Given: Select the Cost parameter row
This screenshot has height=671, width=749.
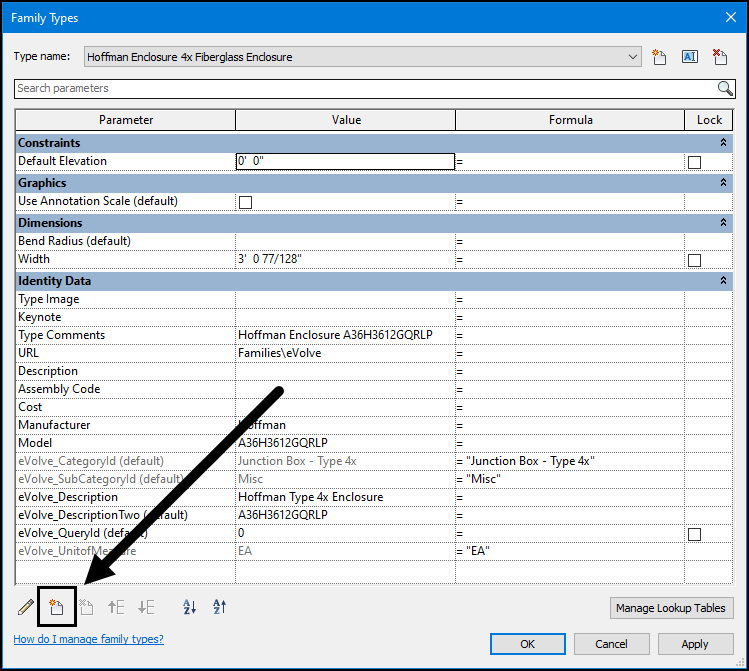Looking at the screenshot, I should pos(126,407).
